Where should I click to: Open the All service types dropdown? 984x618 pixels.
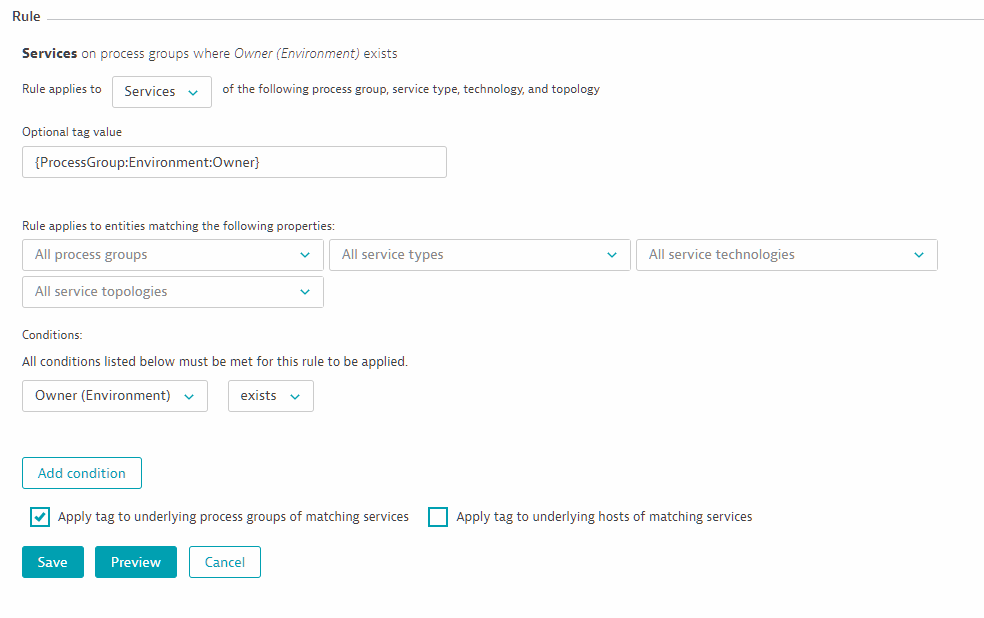click(x=479, y=255)
